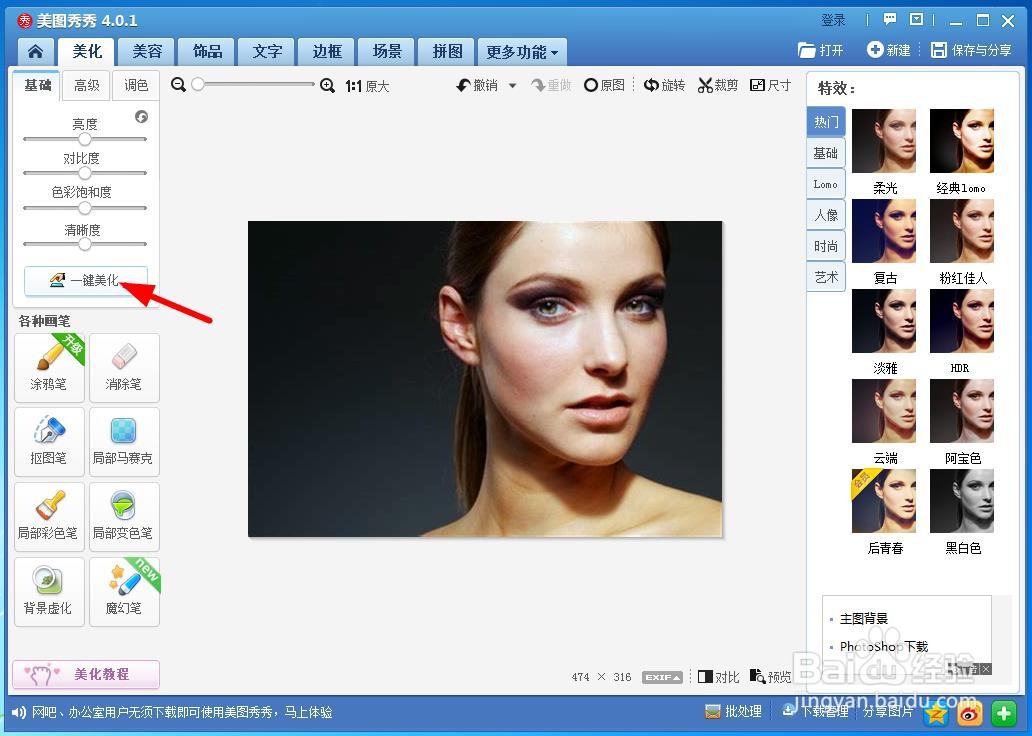
Task: Open the 尺寸 resize tool
Action: (x=771, y=85)
